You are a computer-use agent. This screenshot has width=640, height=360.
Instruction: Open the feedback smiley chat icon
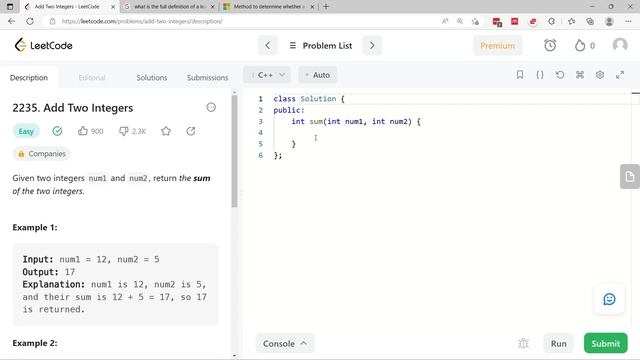[x=609, y=299]
